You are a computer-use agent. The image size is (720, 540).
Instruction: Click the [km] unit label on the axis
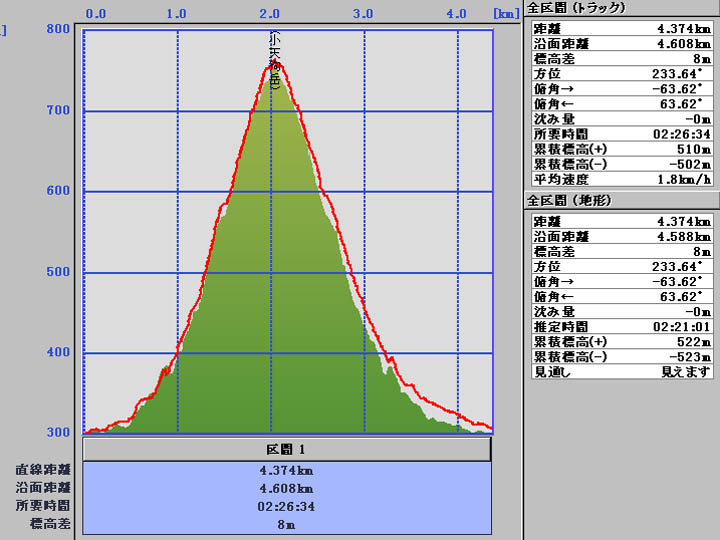coord(504,14)
